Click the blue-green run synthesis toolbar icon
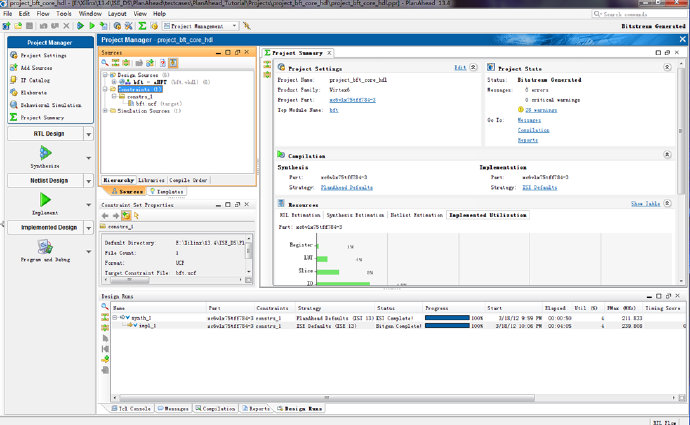The height and width of the screenshot is (425, 690). pos(80,26)
